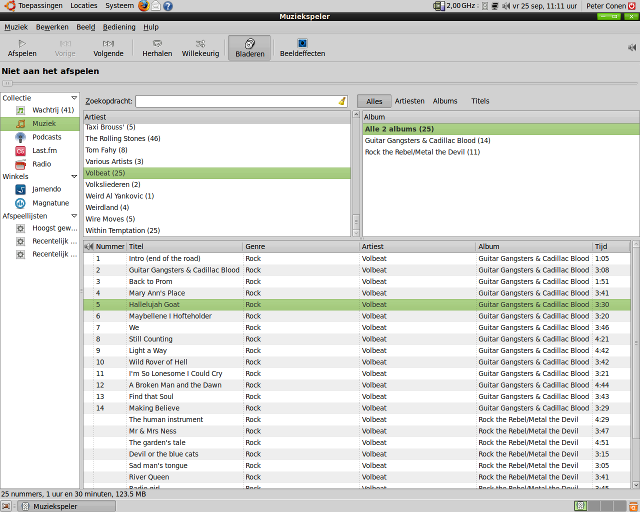Open the mail icon in top panel
The image size is (640, 512).
point(156,6)
